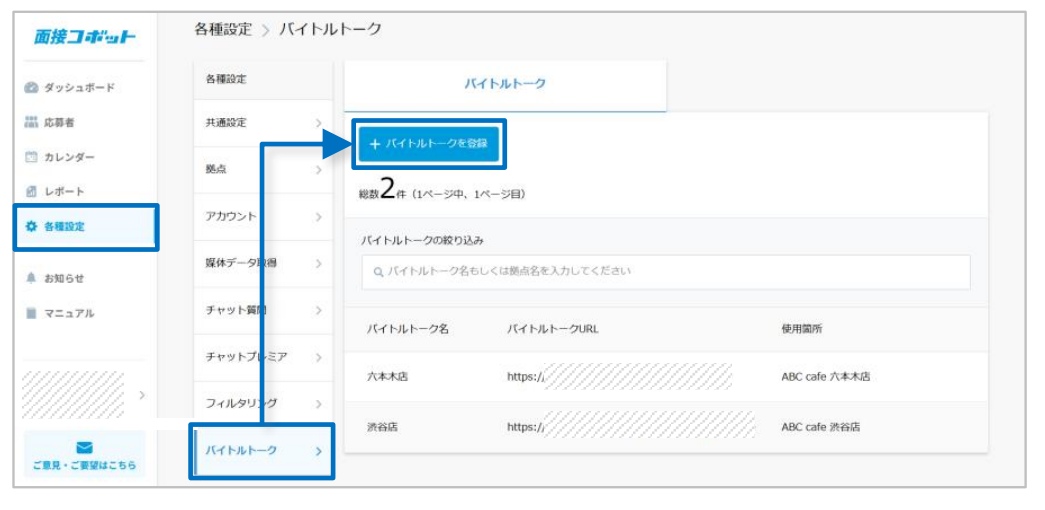Click the 各種設定 header in settings list
The image size is (1045, 510).
(x=227, y=79)
